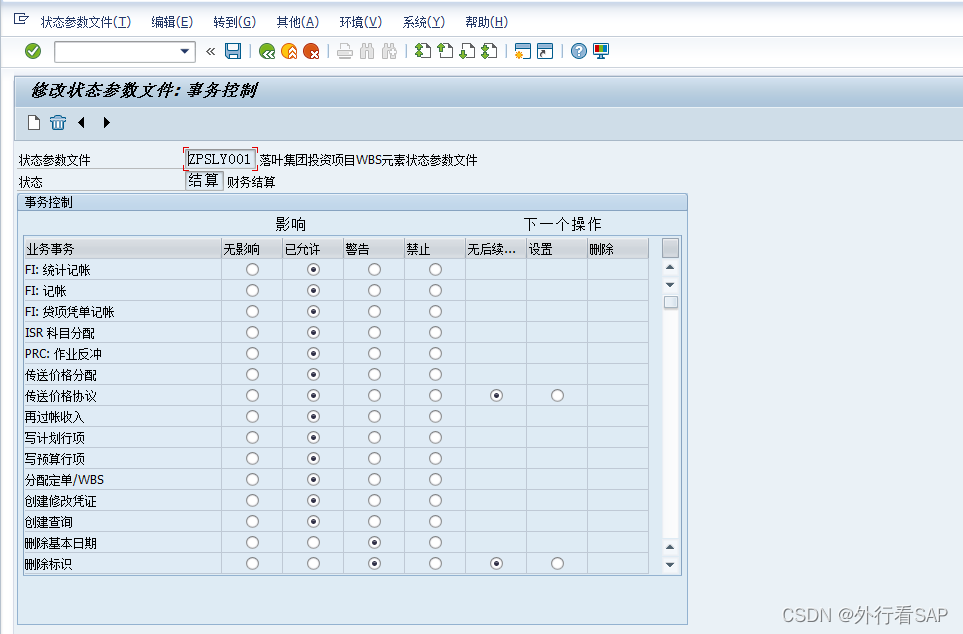This screenshot has height=634, width=963.
Task: Click the 结算 status field
Action: [204, 181]
